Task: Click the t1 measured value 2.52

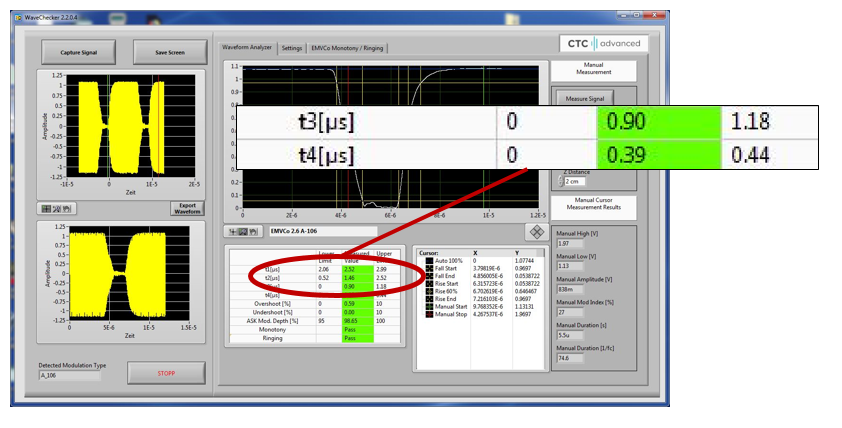Action: pos(358,269)
